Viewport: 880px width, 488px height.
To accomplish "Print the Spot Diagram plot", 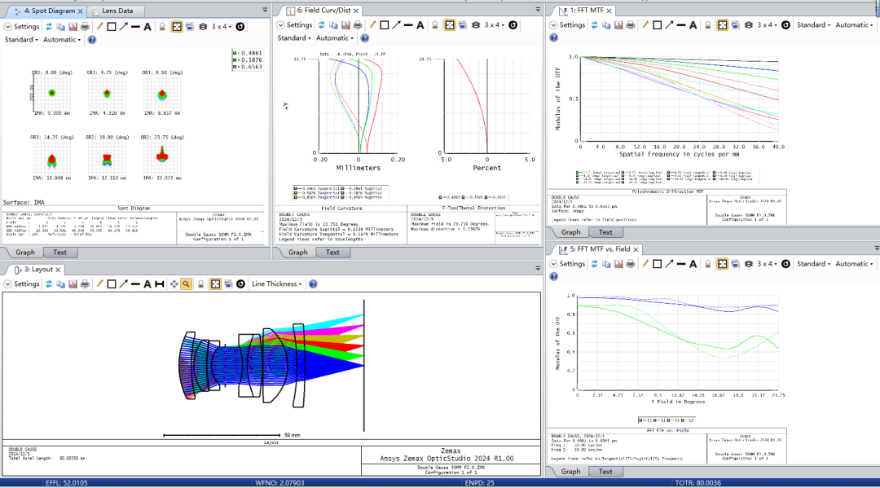I will tap(85, 24).
